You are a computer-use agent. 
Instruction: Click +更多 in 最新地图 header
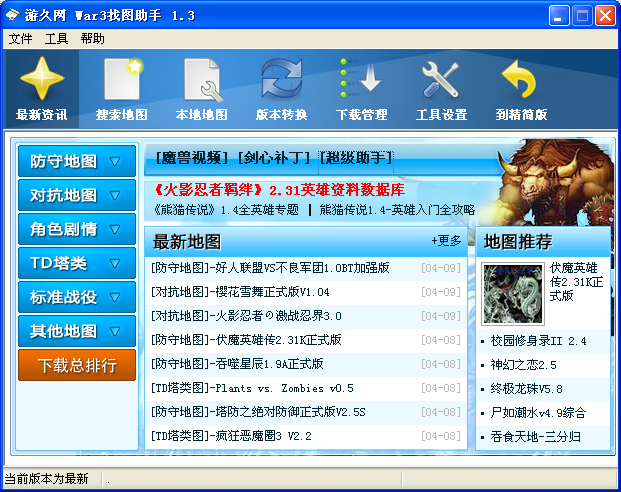tap(446, 241)
